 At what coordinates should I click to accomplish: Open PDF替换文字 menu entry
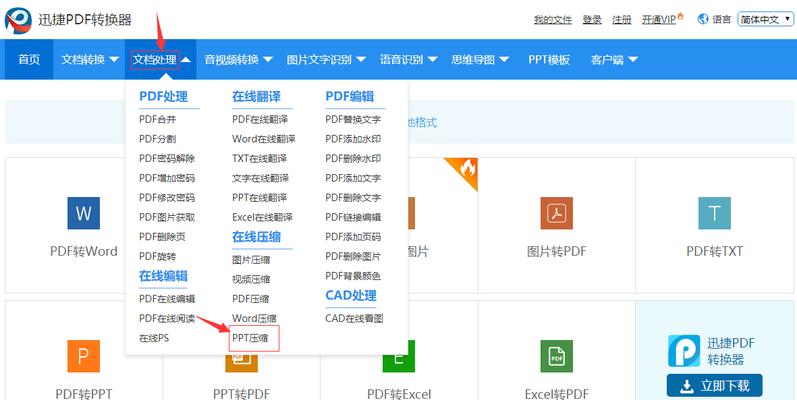point(353,119)
